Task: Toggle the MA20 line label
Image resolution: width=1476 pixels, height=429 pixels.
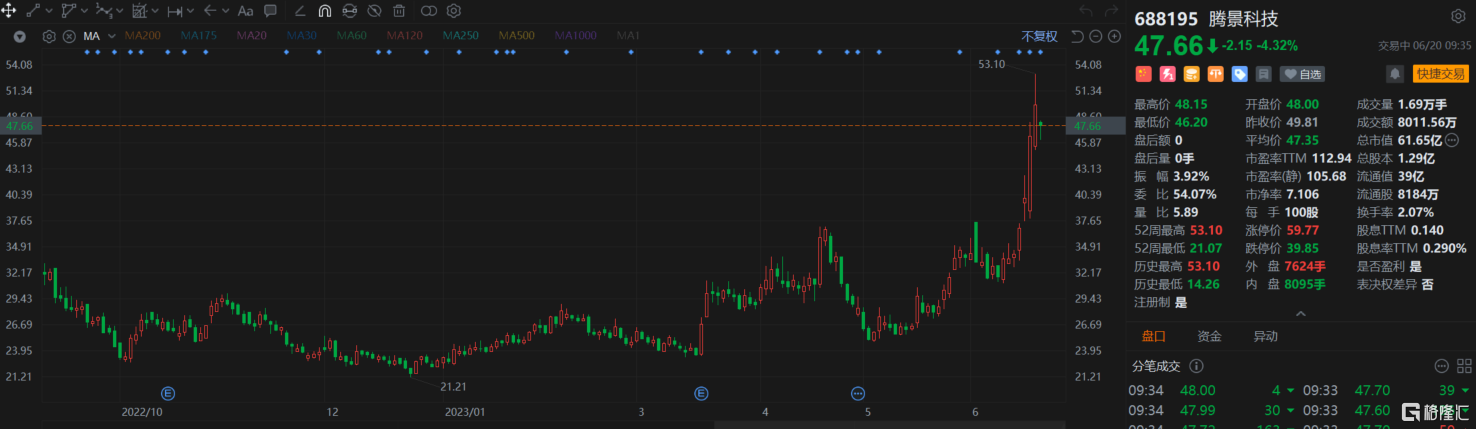Action: point(251,36)
